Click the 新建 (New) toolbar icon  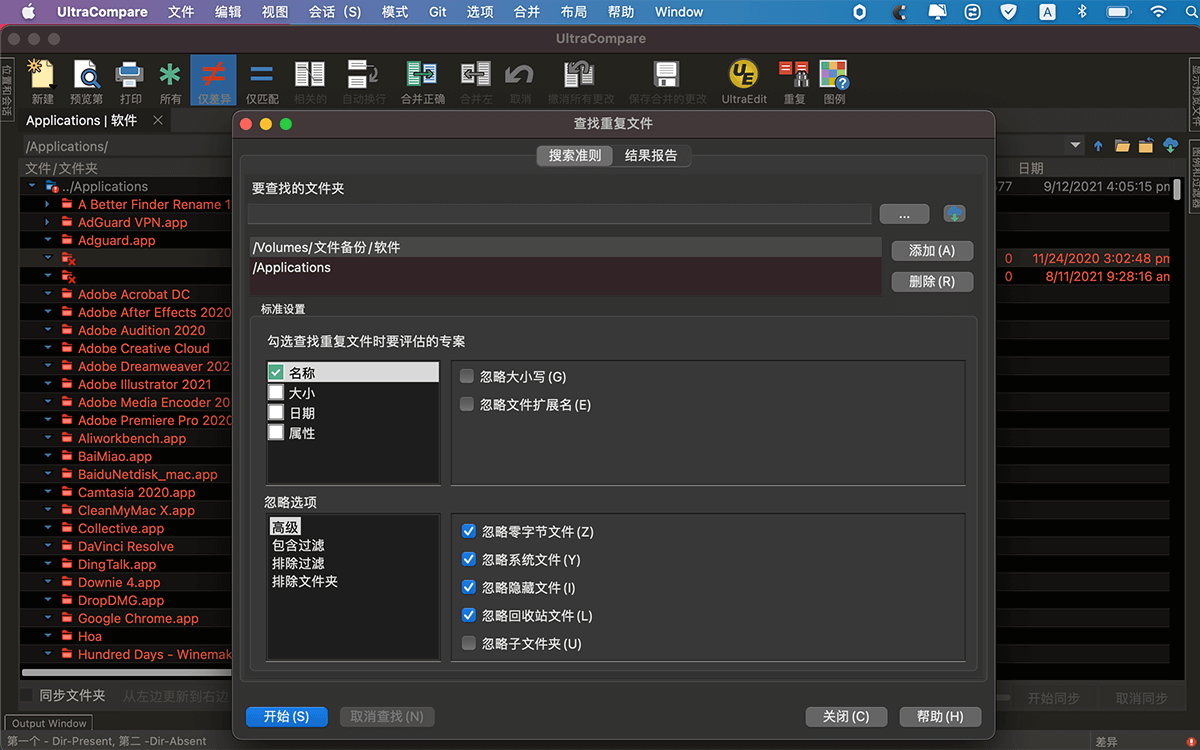pyautogui.click(x=42, y=75)
